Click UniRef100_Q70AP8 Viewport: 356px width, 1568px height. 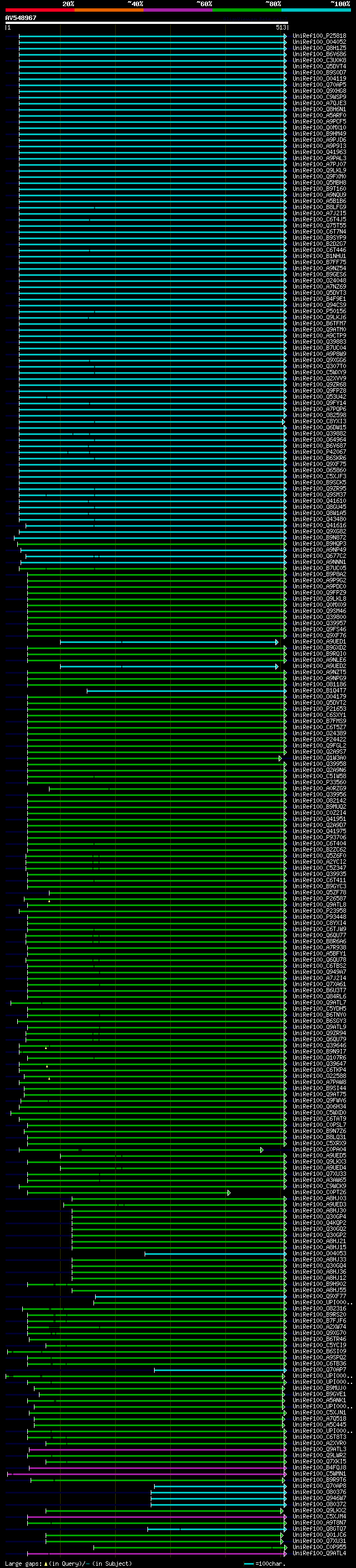[319, 1486]
